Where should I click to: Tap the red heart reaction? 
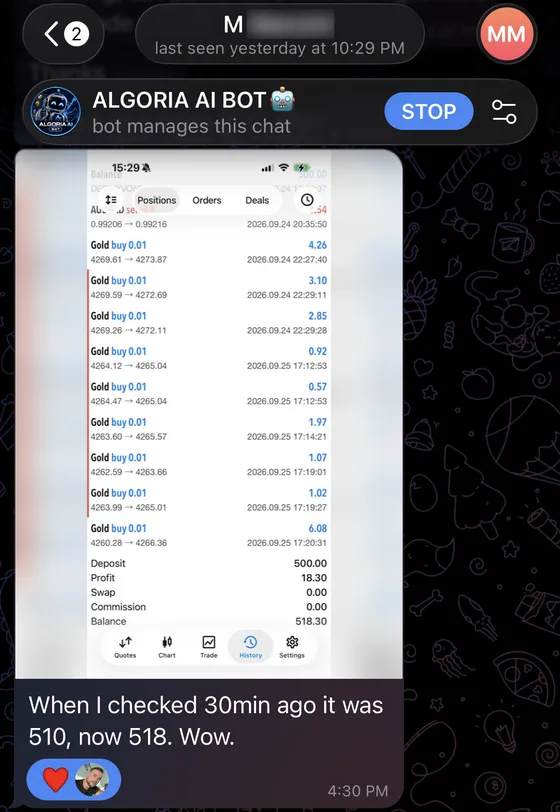tap(55, 779)
